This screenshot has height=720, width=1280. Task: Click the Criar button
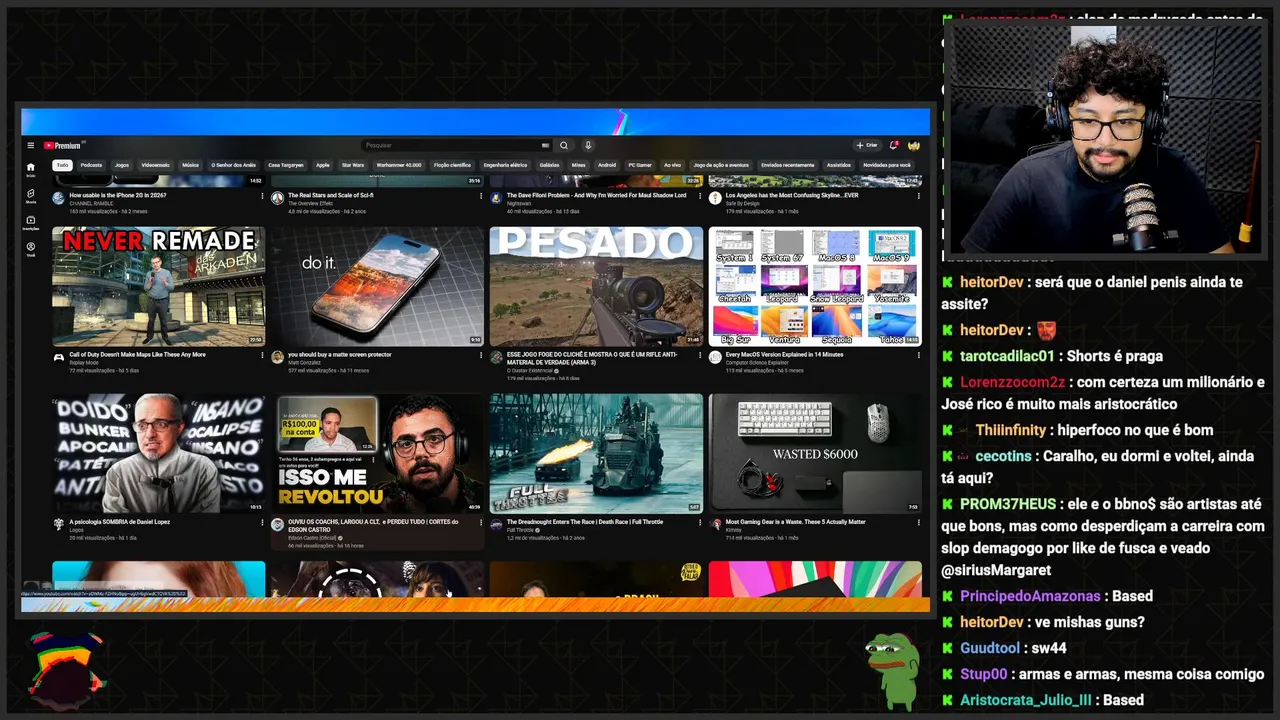click(x=867, y=145)
